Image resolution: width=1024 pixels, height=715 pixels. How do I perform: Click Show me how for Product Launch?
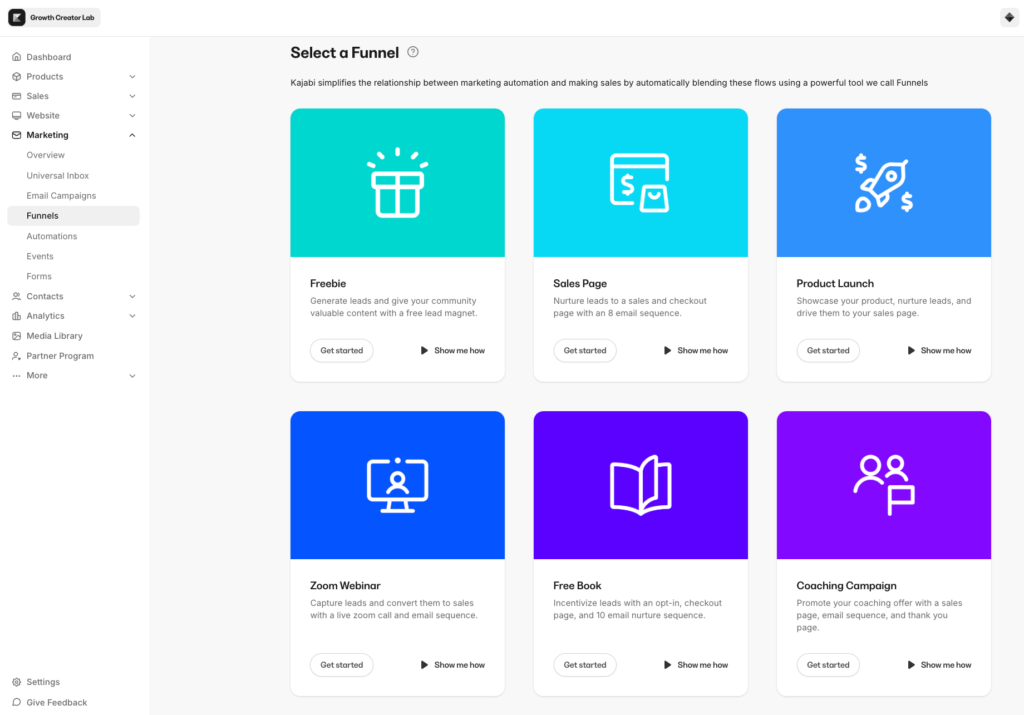pos(939,351)
